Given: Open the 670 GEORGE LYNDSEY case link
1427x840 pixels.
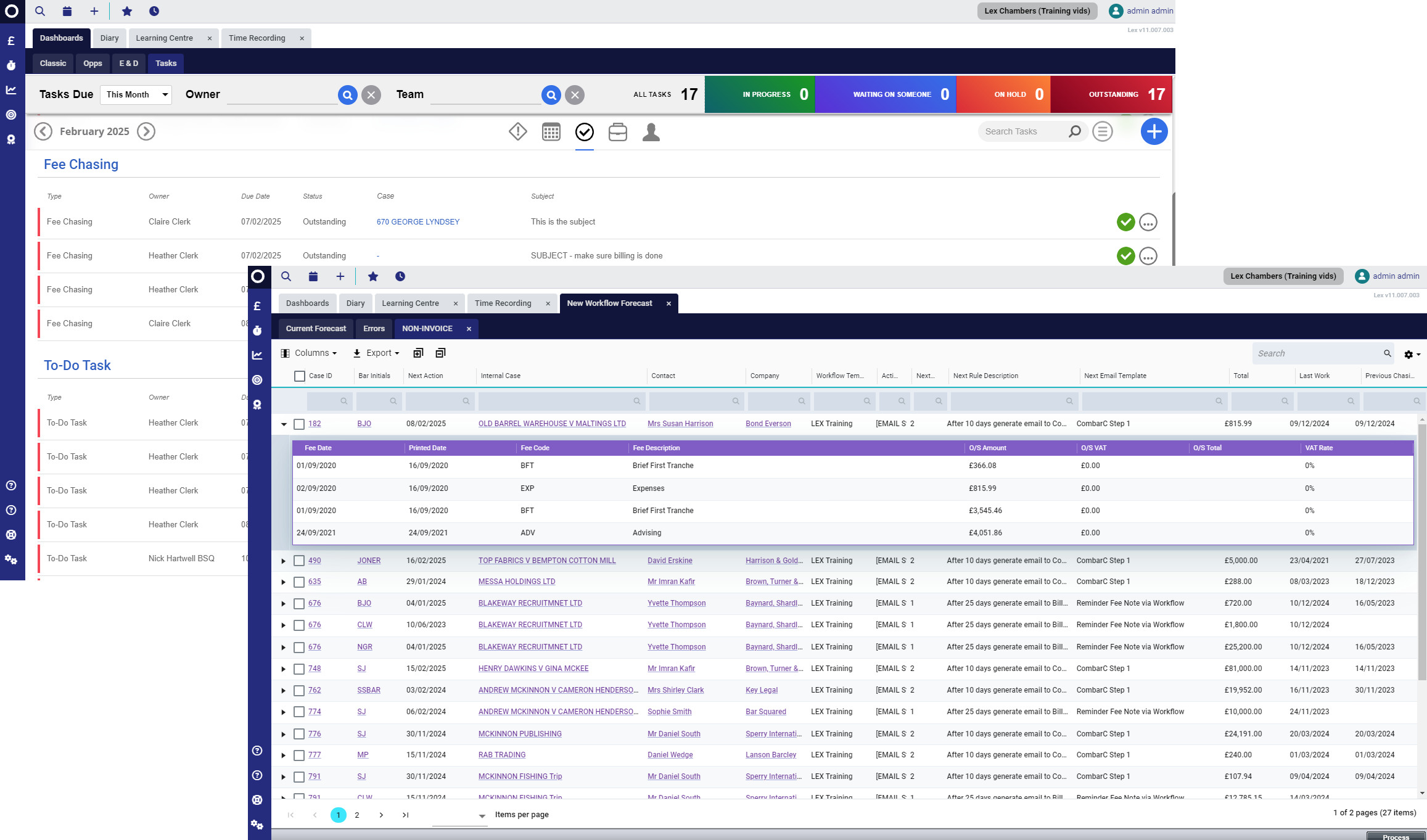Looking at the screenshot, I should point(417,222).
